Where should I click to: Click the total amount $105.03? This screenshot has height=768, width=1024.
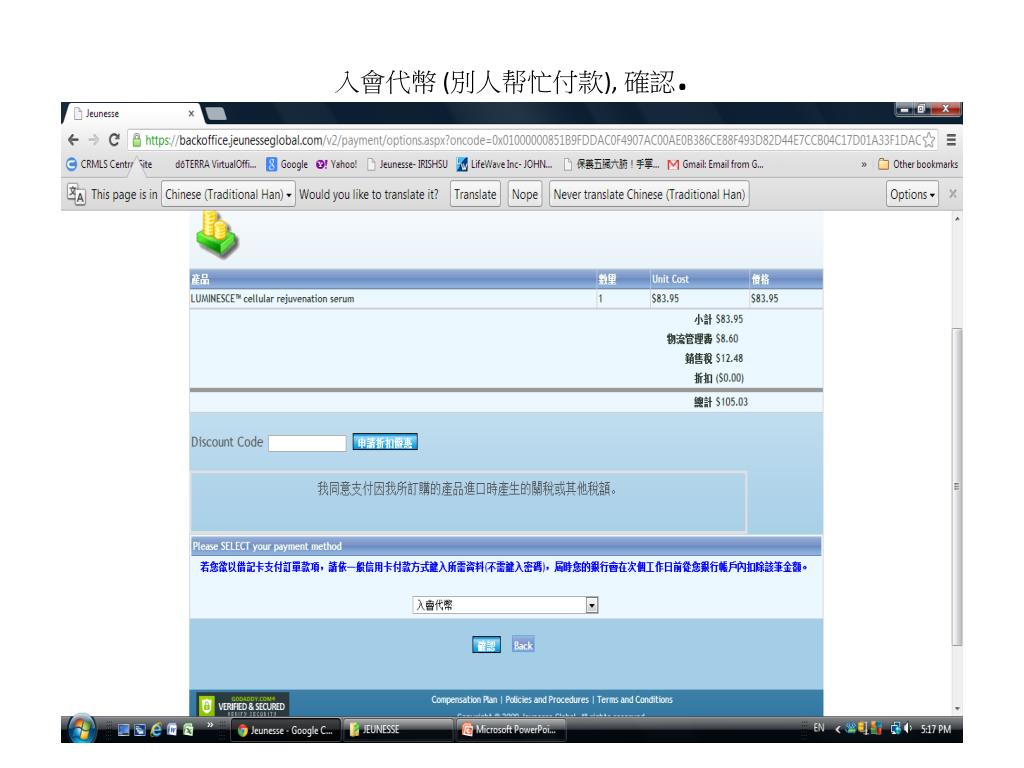731,402
